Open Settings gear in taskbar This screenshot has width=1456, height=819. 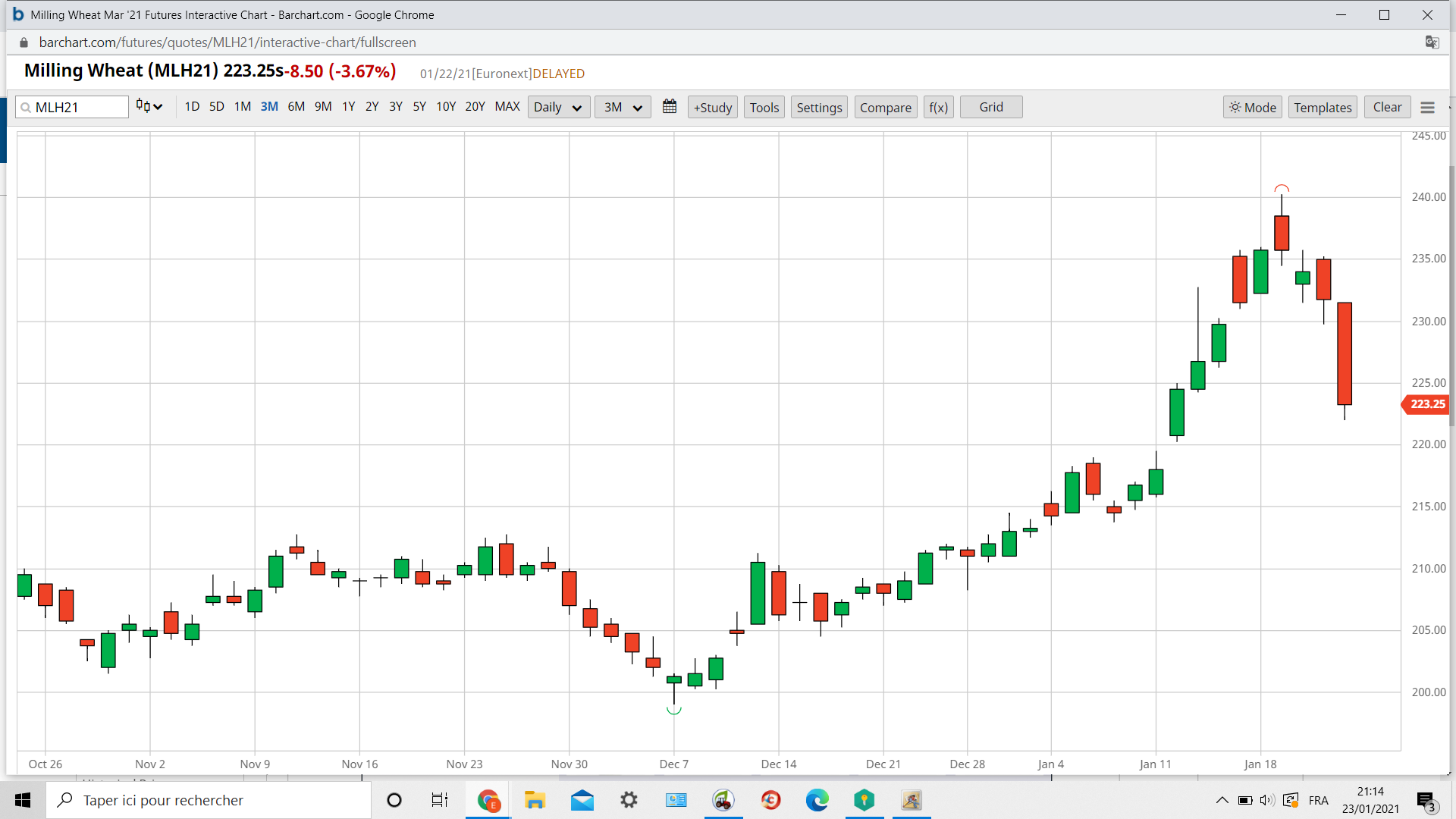point(629,800)
